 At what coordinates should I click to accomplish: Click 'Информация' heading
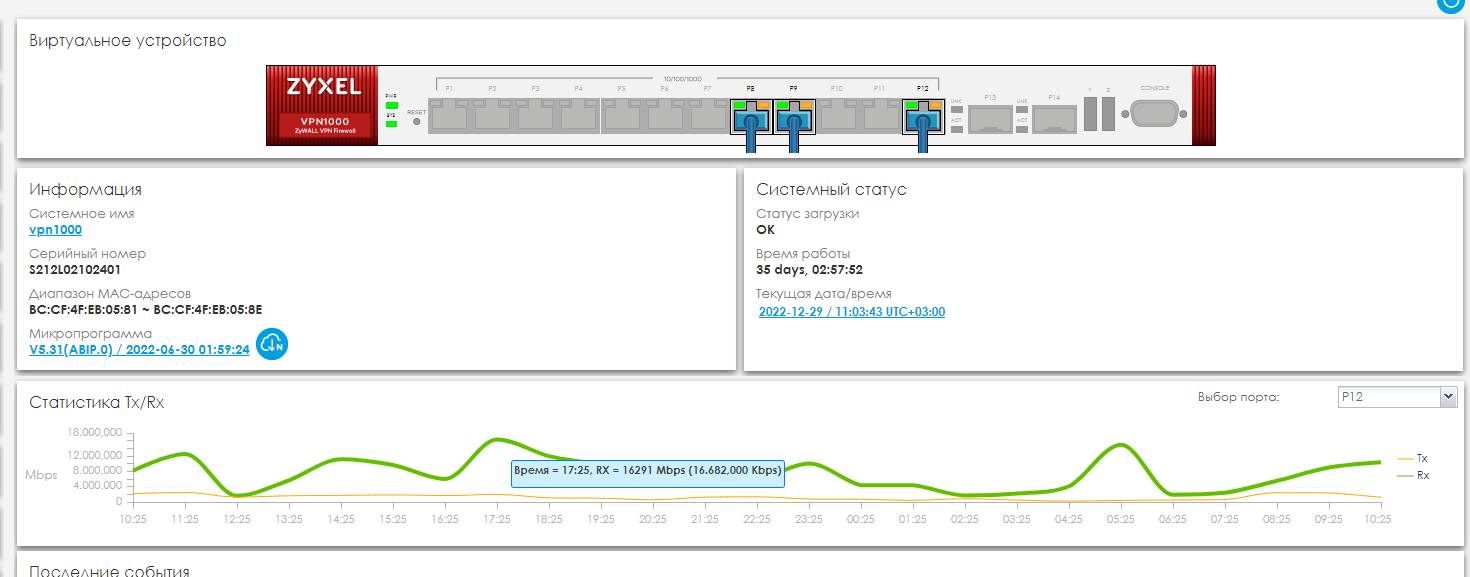(86, 189)
